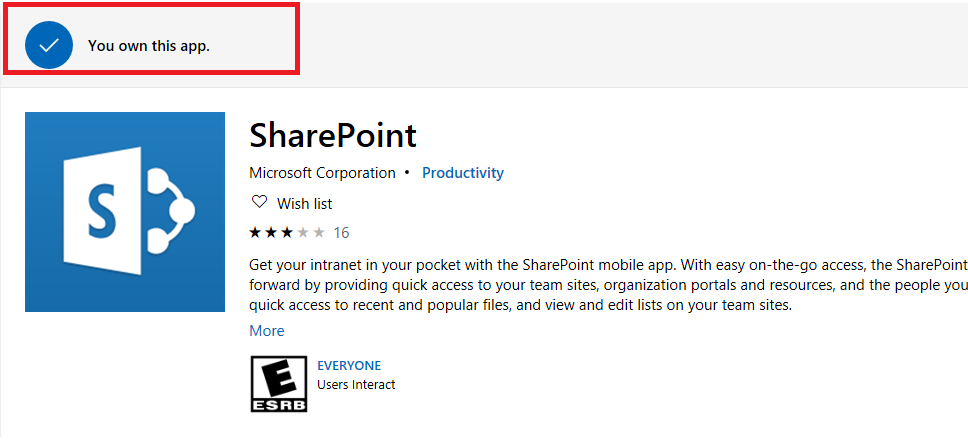Click the app description paragraph

pos(608,285)
